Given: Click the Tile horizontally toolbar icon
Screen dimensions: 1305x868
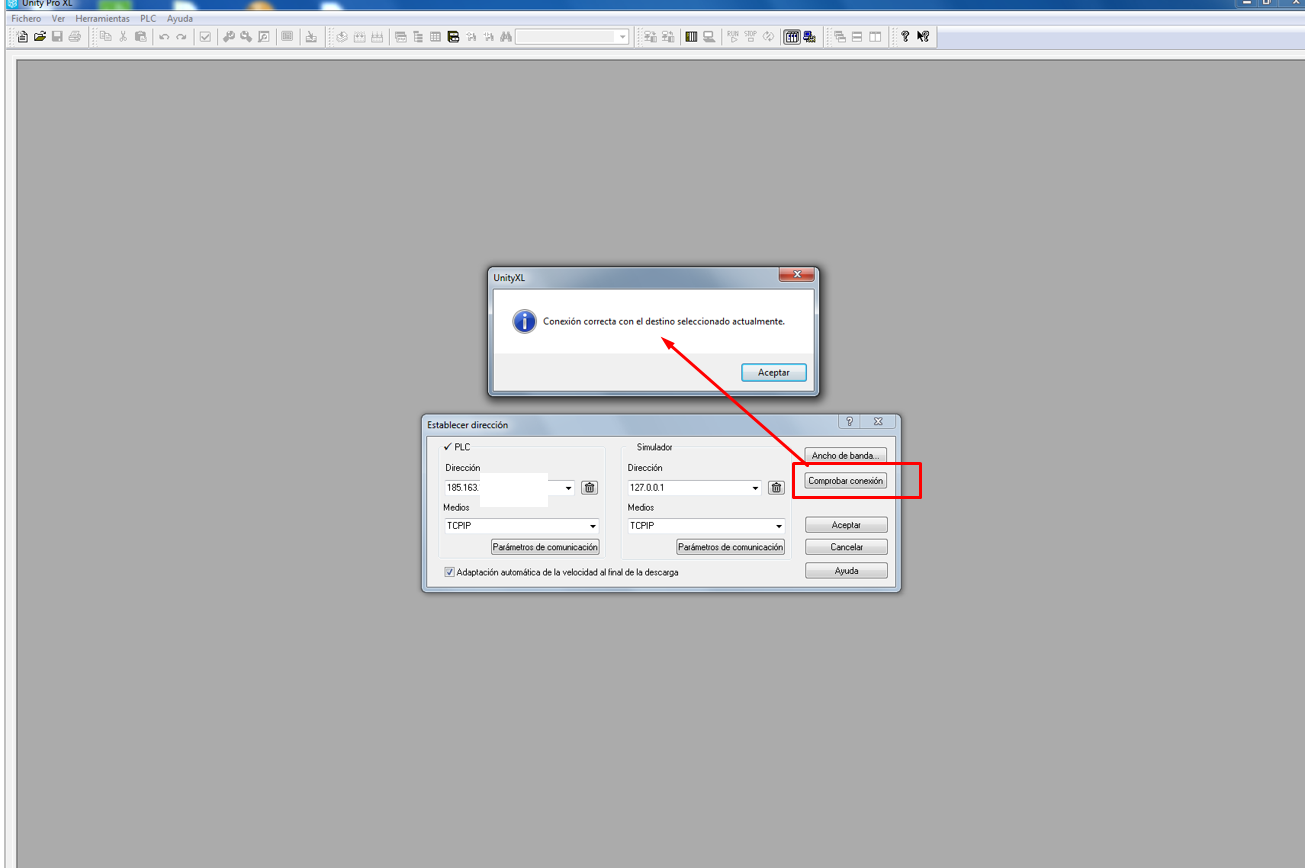Looking at the screenshot, I should [857, 37].
